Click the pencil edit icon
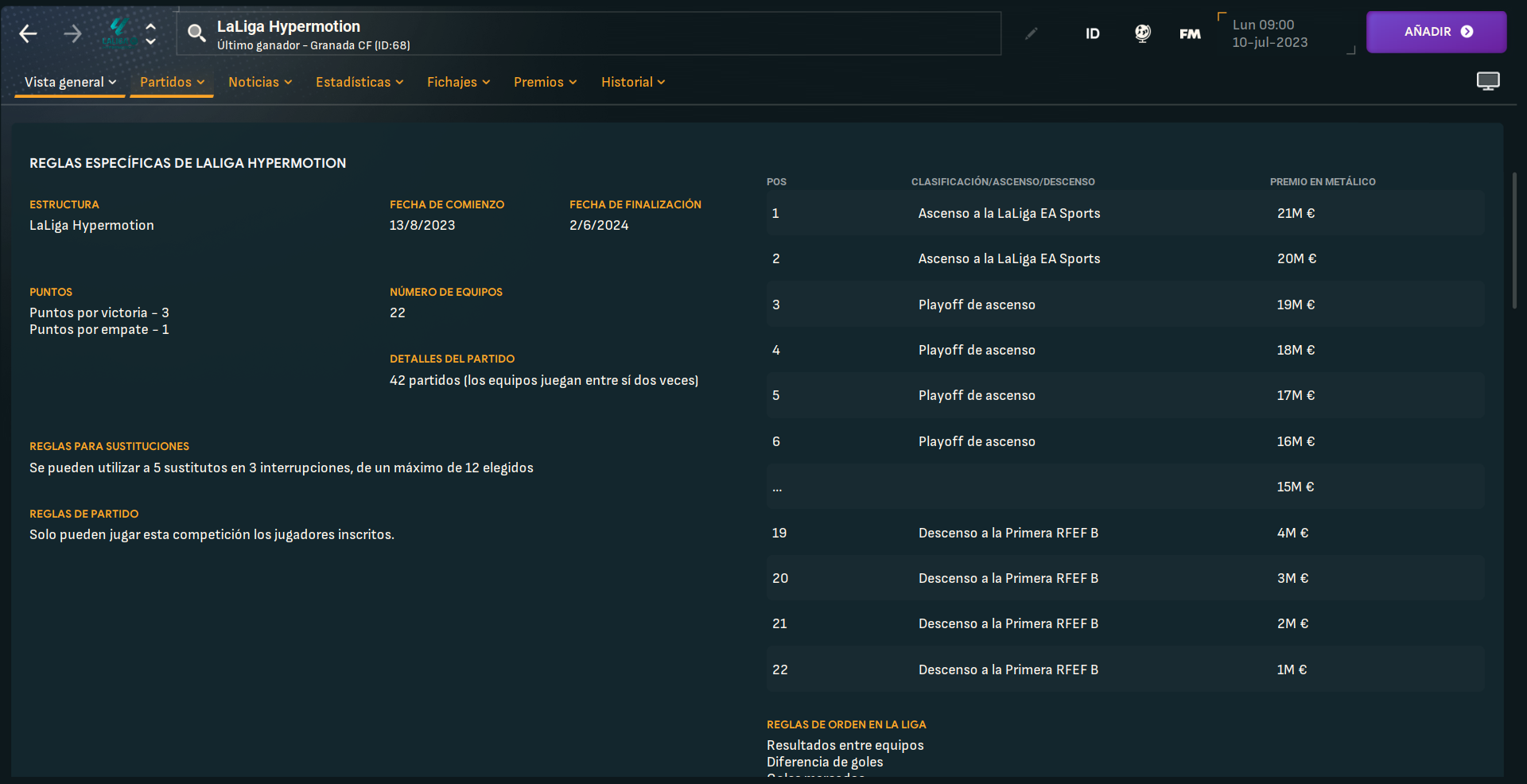Image resolution: width=1527 pixels, height=784 pixels. point(1032,33)
